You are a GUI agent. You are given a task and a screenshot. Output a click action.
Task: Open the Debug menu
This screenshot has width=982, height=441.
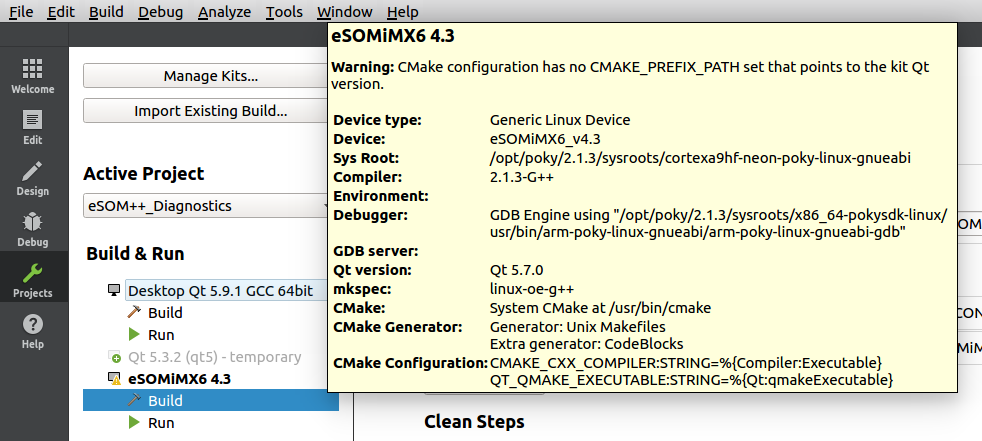161,12
